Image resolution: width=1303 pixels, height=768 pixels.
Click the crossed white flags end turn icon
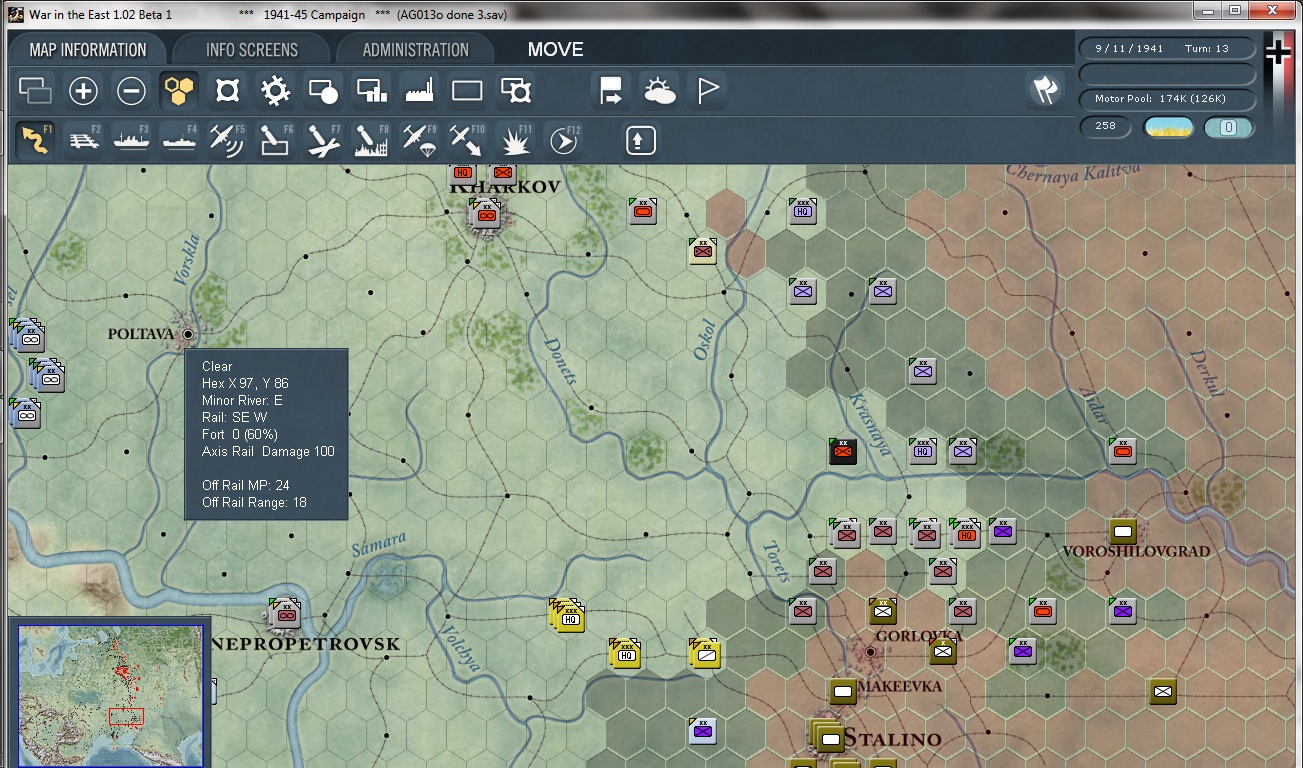coord(1045,91)
